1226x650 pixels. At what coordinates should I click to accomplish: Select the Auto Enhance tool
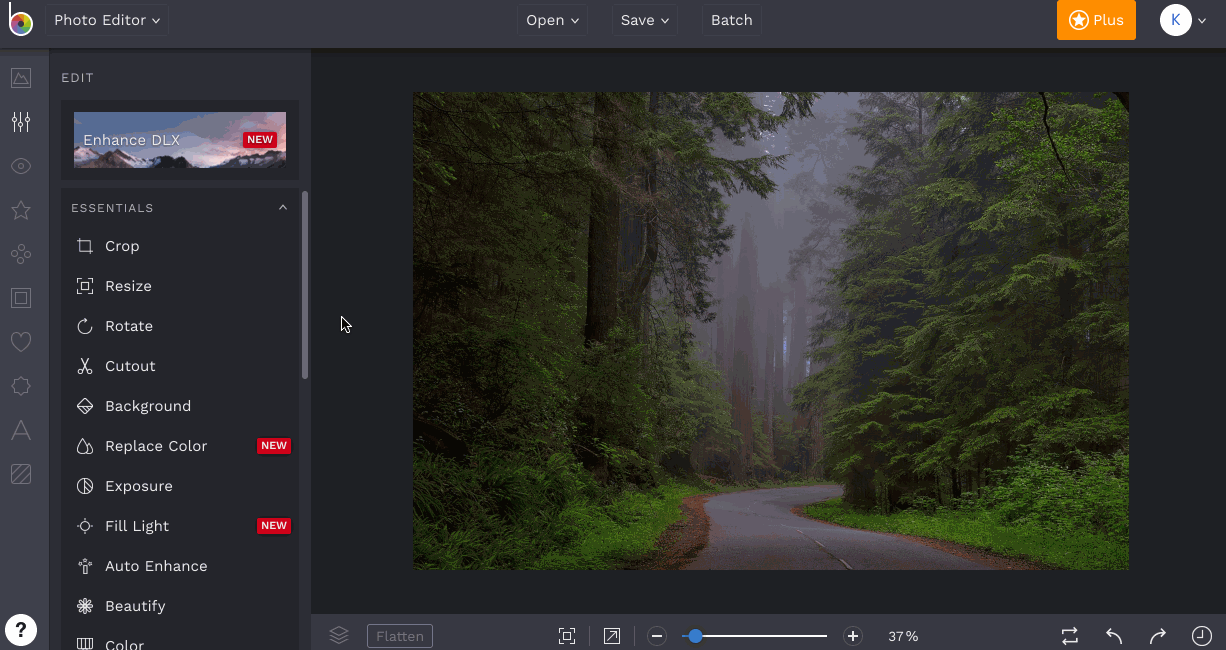[x=180, y=566]
